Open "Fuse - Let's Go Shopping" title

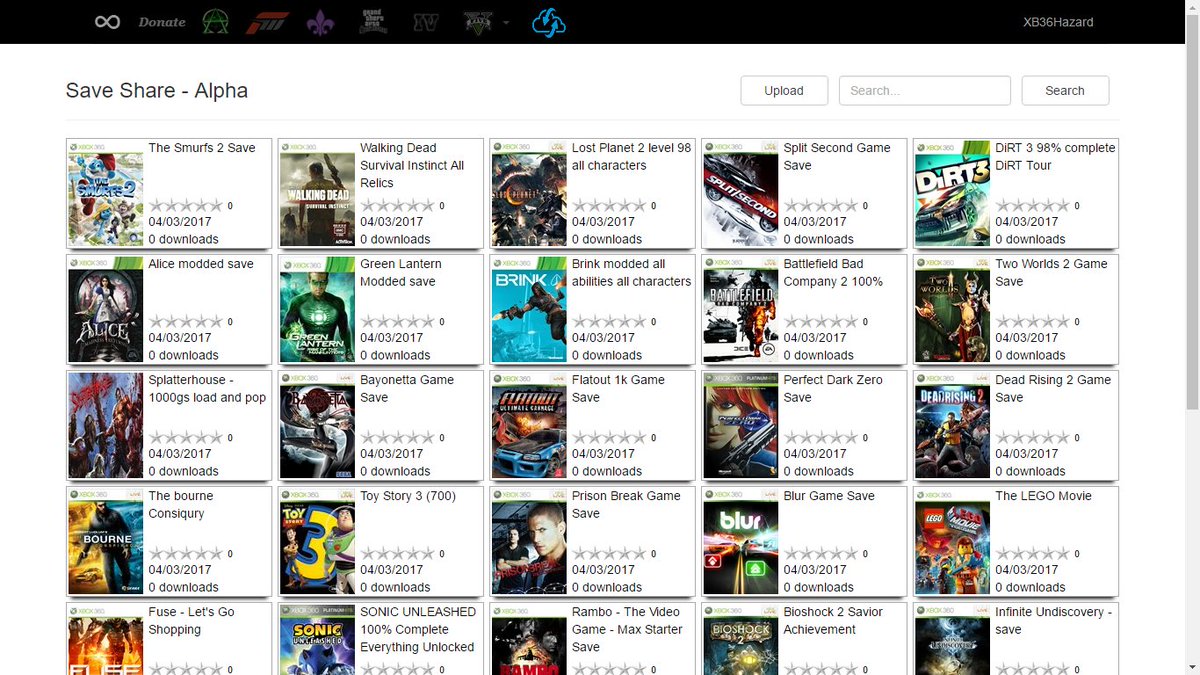click(192, 621)
